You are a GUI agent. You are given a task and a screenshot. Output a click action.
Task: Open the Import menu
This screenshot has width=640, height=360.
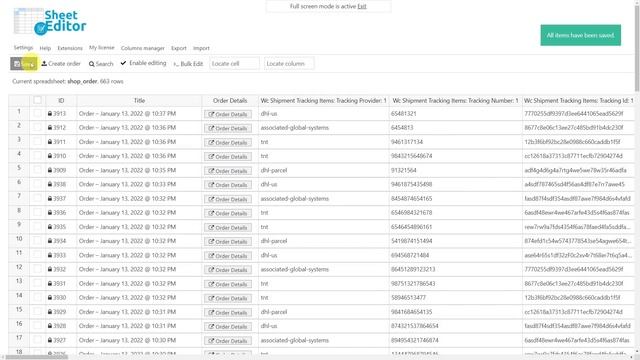click(201, 48)
